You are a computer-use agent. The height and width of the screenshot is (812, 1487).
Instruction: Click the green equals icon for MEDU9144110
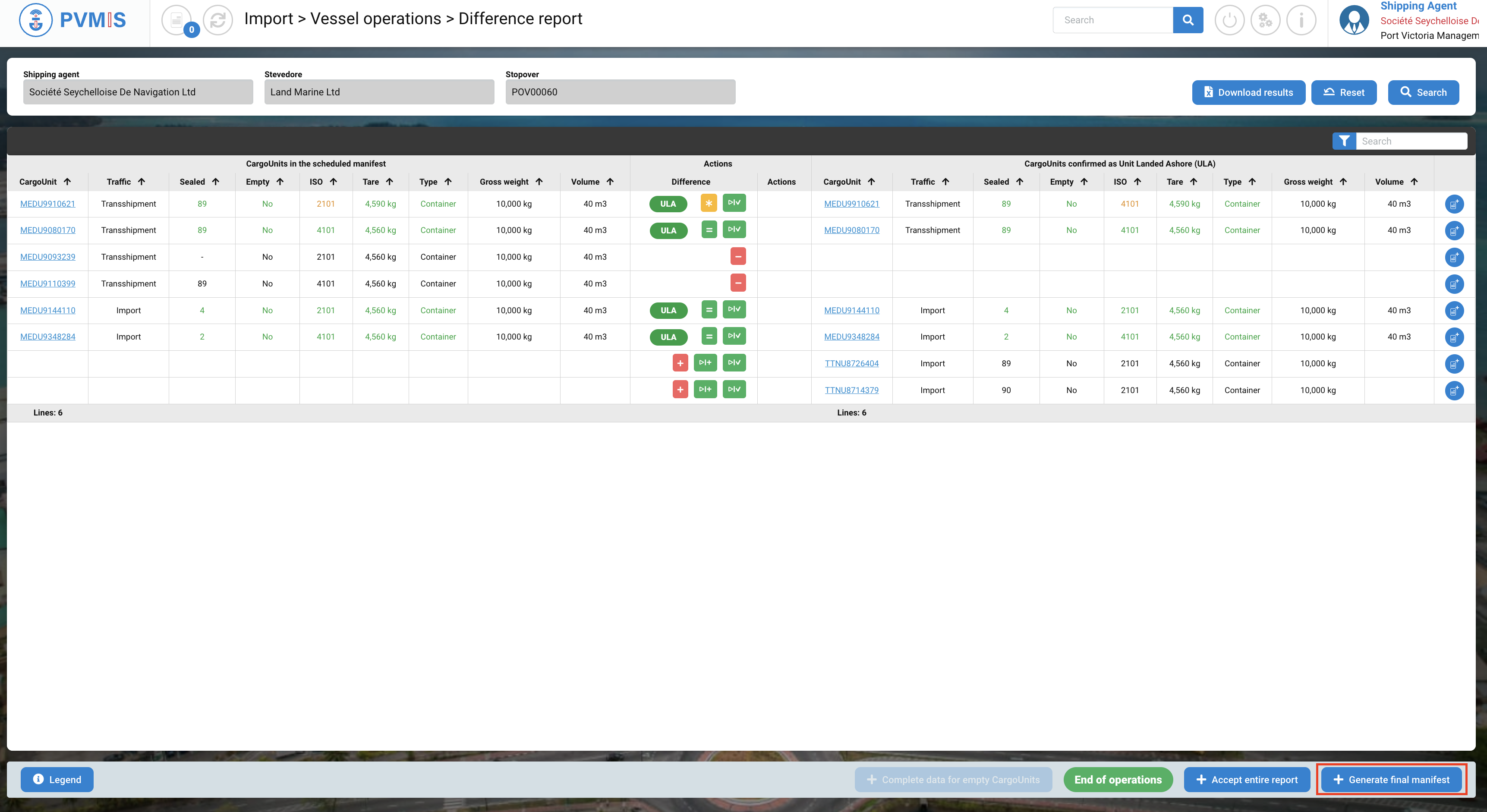(709, 310)
